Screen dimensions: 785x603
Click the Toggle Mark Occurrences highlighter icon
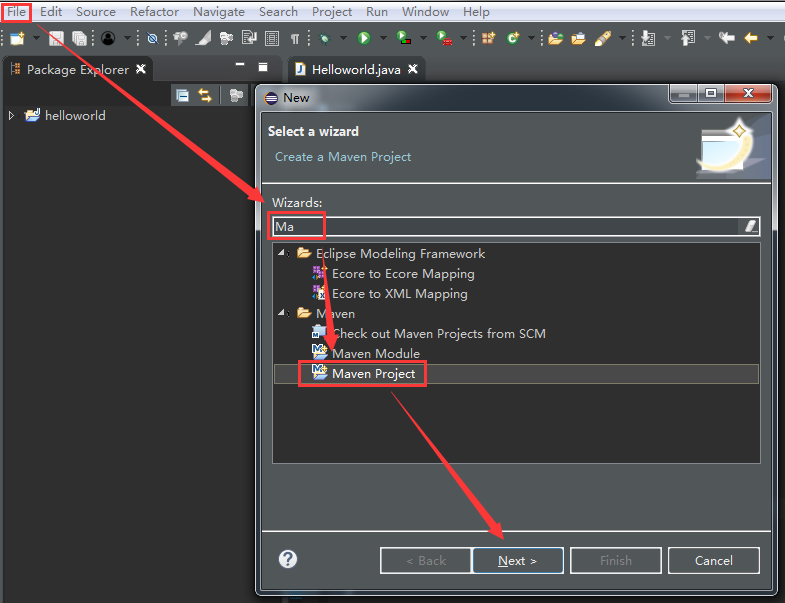coord(203,38)
